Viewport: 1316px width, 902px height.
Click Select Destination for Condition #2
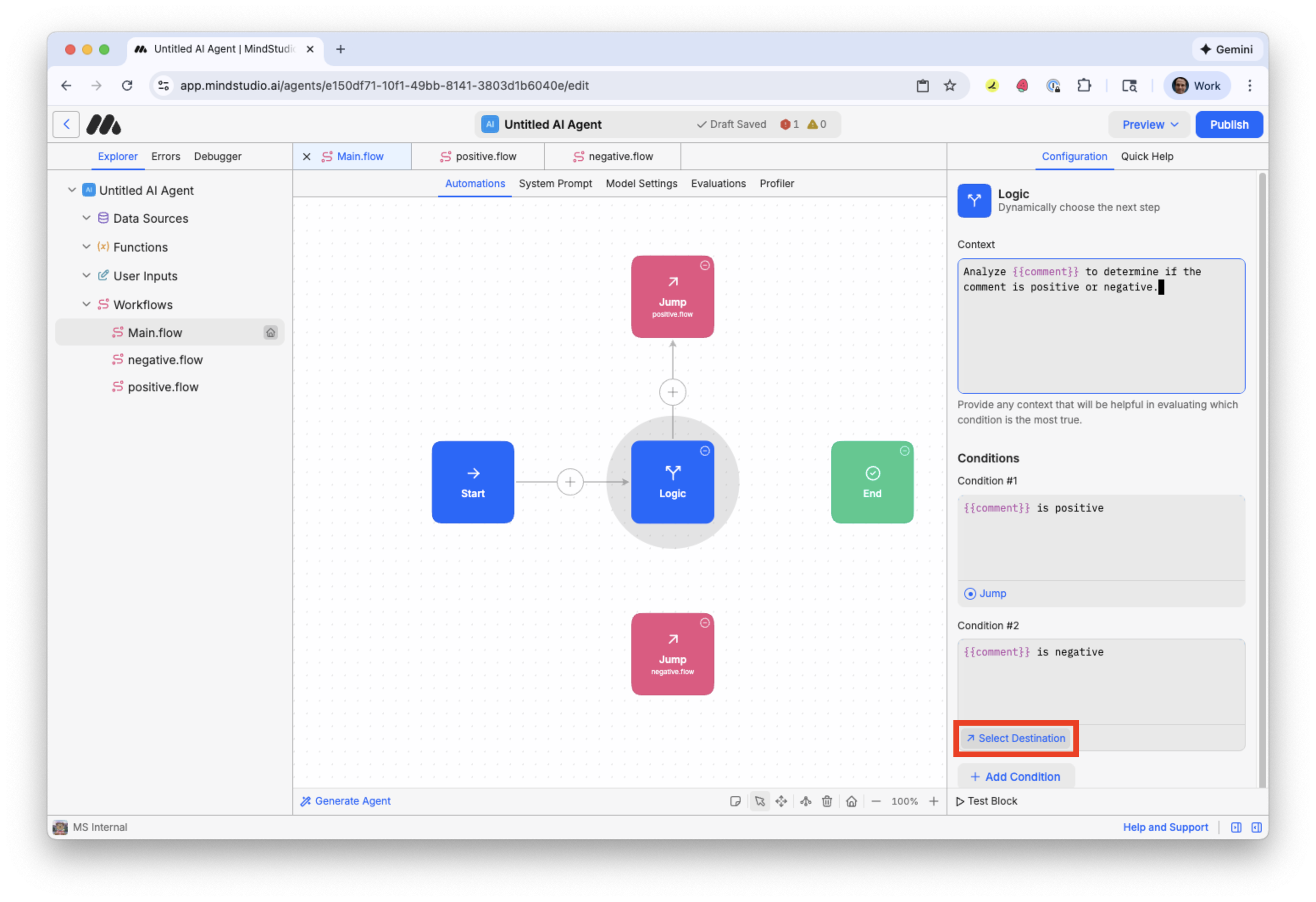coord(1015,738)
